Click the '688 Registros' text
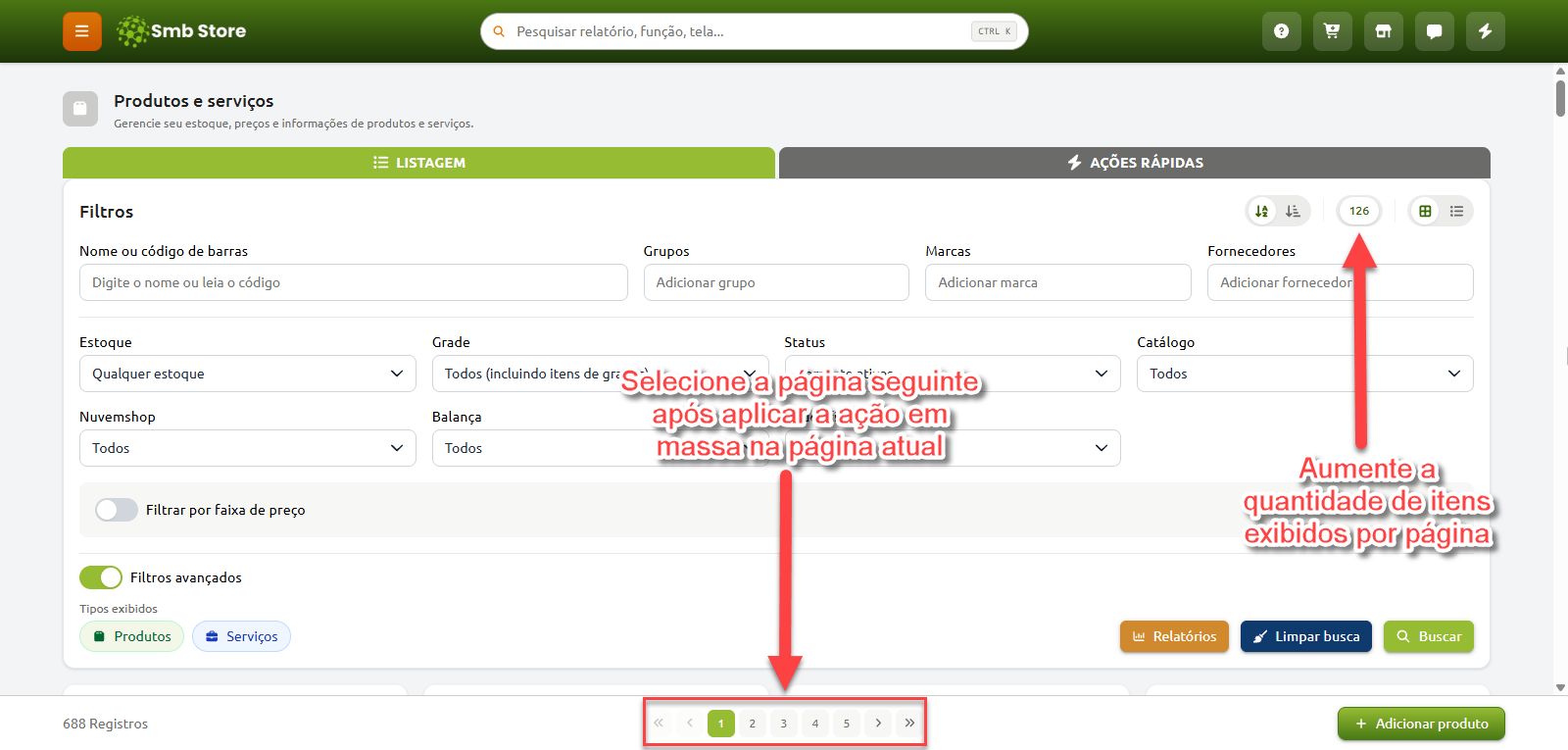The image size is (1568, 750). (105, 724)
